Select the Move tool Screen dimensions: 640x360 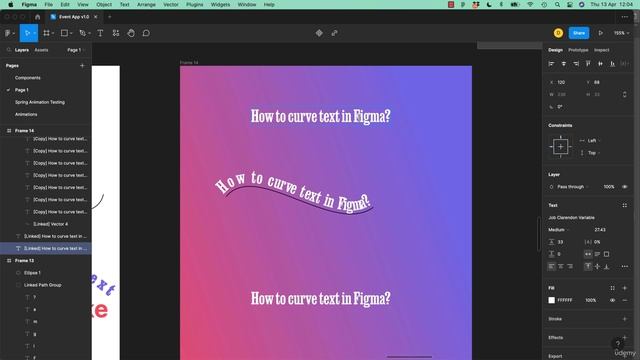tap(27, 33)
